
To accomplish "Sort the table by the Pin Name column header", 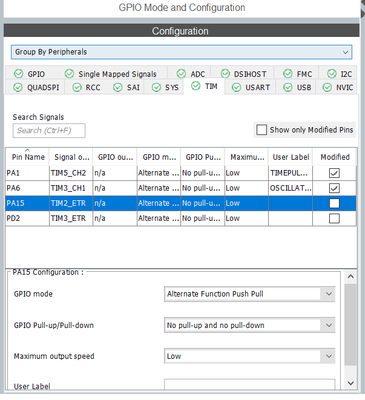I will click(28, 157).
